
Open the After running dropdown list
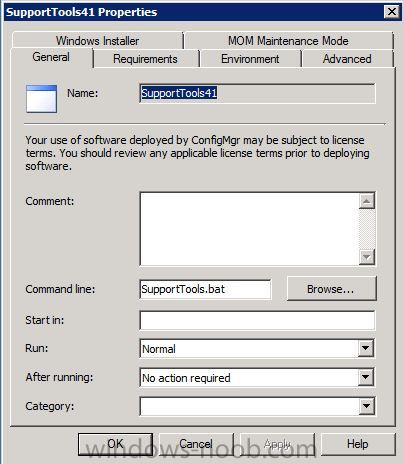tap(366, 377)
